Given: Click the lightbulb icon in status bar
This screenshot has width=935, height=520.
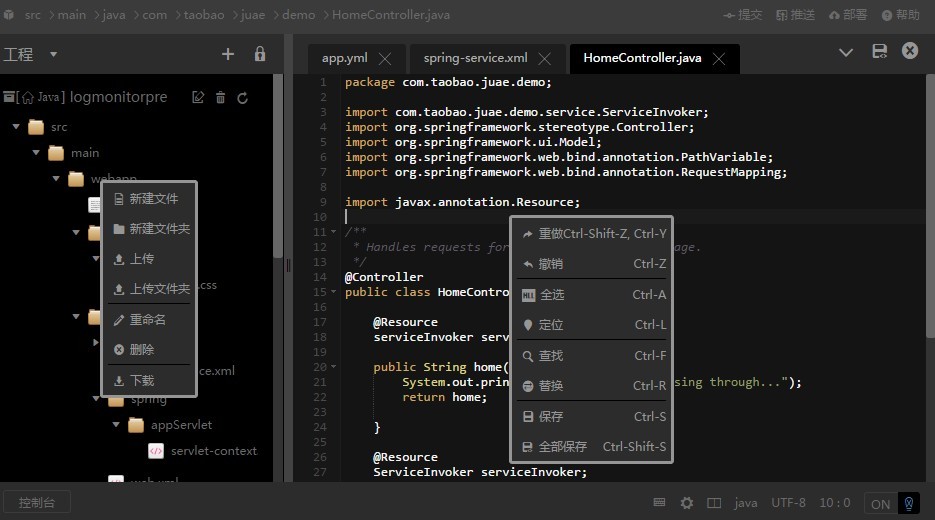Looking at the screenshot, I should [x=908, y=504].
